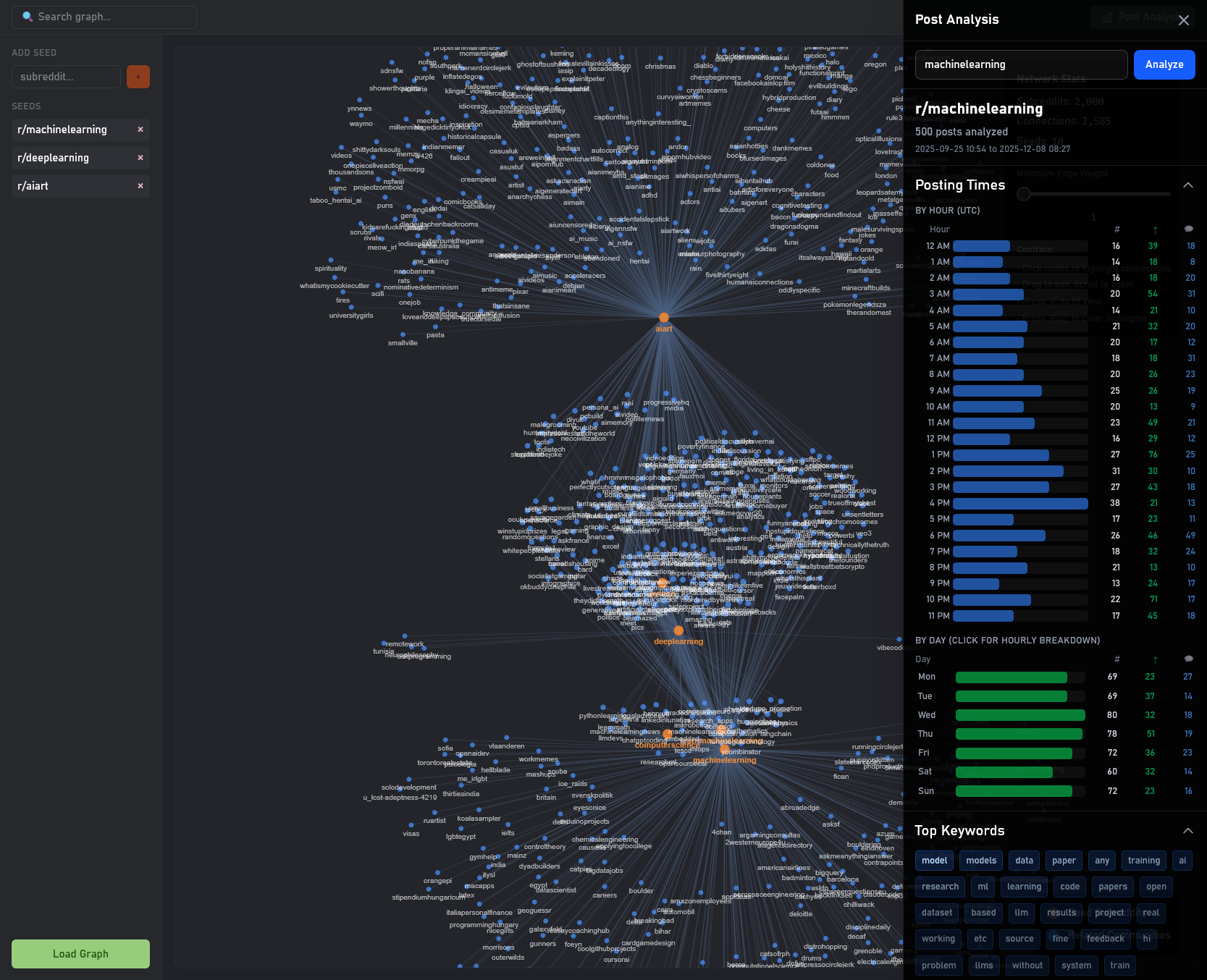1207x980 pixels.
Task: Click the orange add seed plus button
Action: (x=138, y=77)
